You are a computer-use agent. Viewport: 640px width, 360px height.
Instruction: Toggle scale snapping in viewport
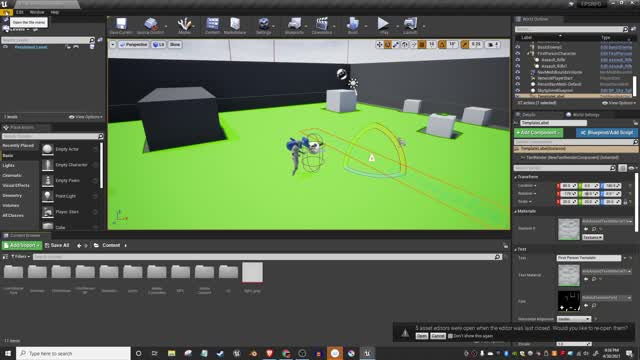(464, 44)
